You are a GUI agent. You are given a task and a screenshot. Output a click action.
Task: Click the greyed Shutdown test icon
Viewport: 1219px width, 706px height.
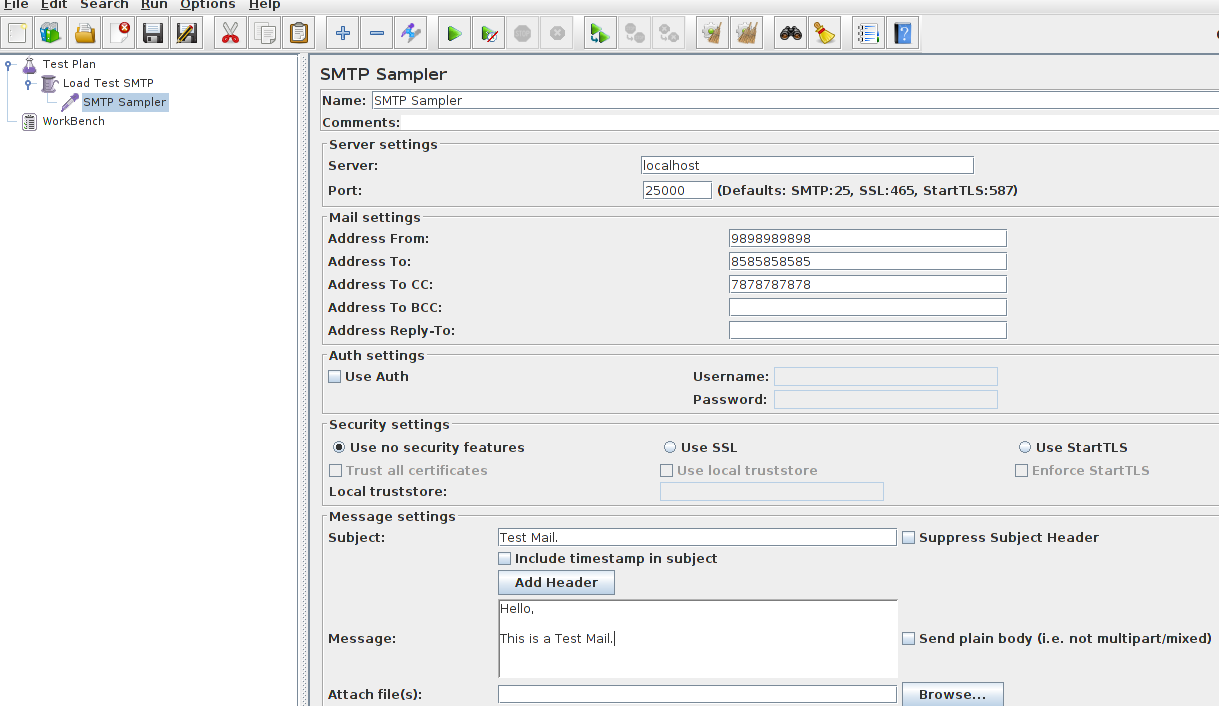click(x=557, y=33)
